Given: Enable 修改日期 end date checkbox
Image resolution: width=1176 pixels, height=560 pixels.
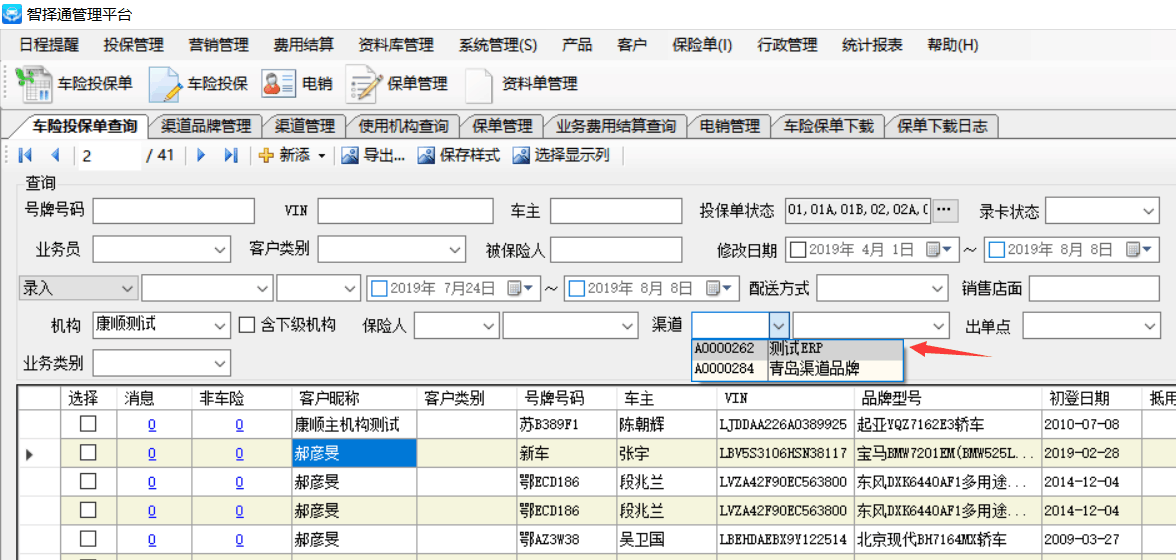Looking at the screenshot, I should click(997, 249).
